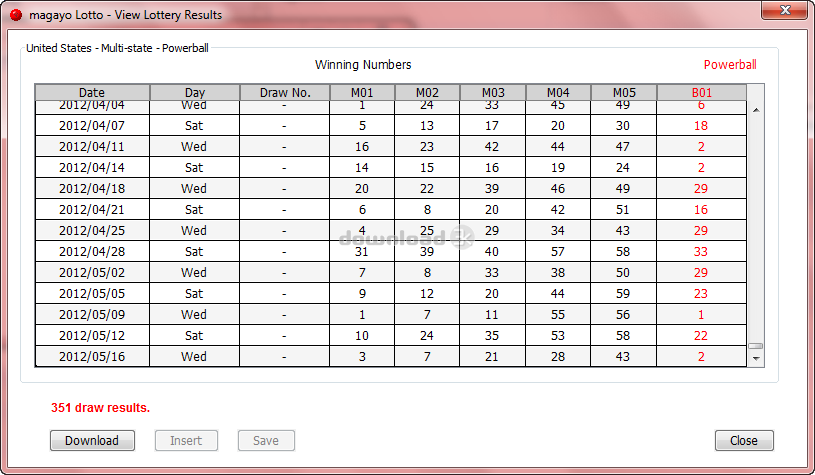Screen dimensions: 815x475
Task: Click the scrollbar down arrow
Action: tap(756, 357)
